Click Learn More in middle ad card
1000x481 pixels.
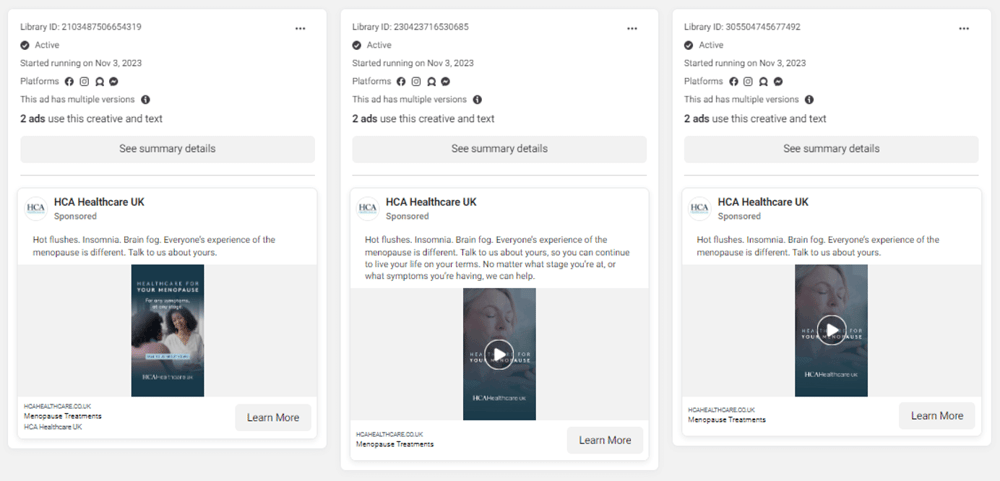pos(605,440)
